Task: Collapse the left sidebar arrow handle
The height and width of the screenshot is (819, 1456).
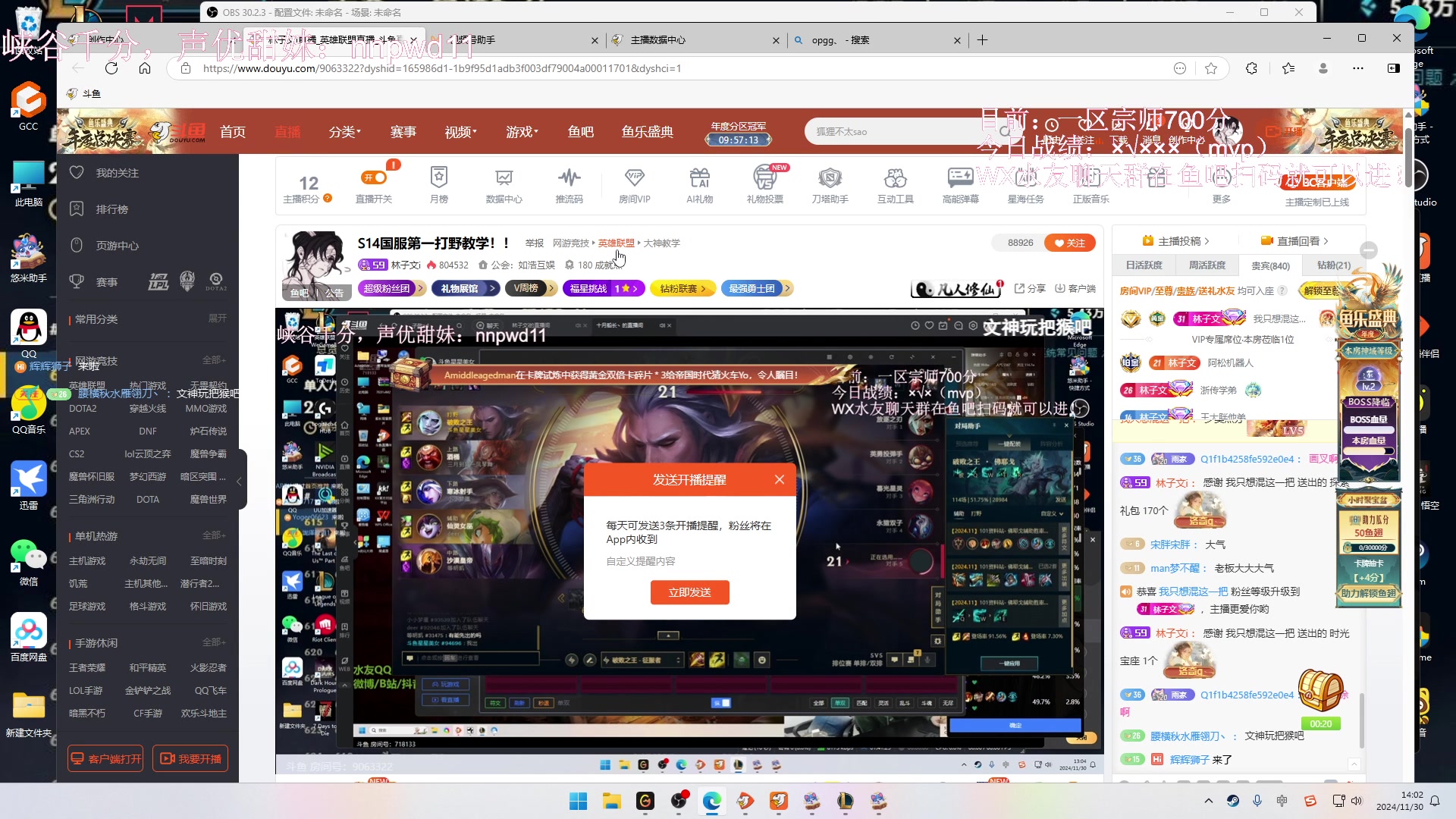Action: [x=240, y=481]
